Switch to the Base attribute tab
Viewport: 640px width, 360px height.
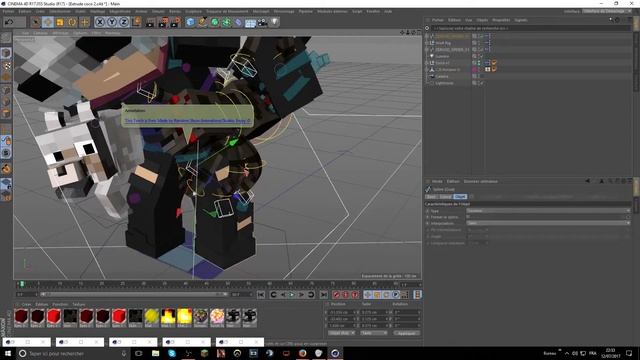click(x=431, y=197)
